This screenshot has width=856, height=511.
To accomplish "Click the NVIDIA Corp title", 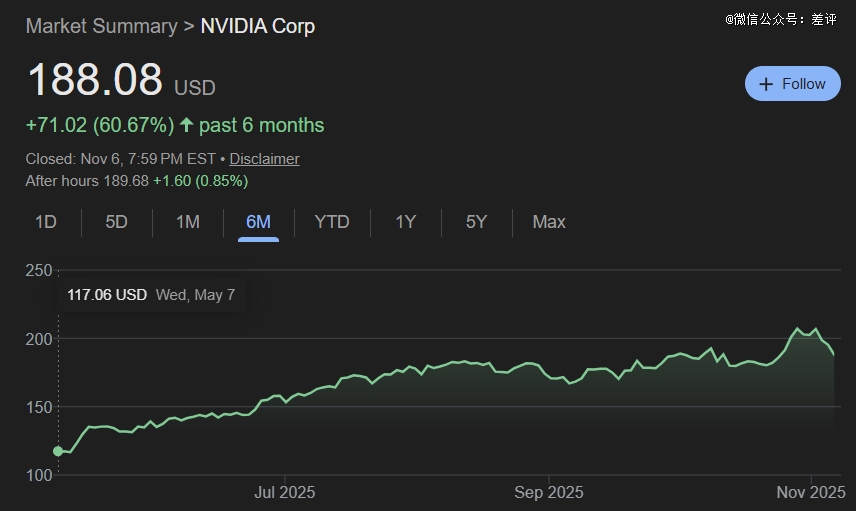I will pos(258,26).
